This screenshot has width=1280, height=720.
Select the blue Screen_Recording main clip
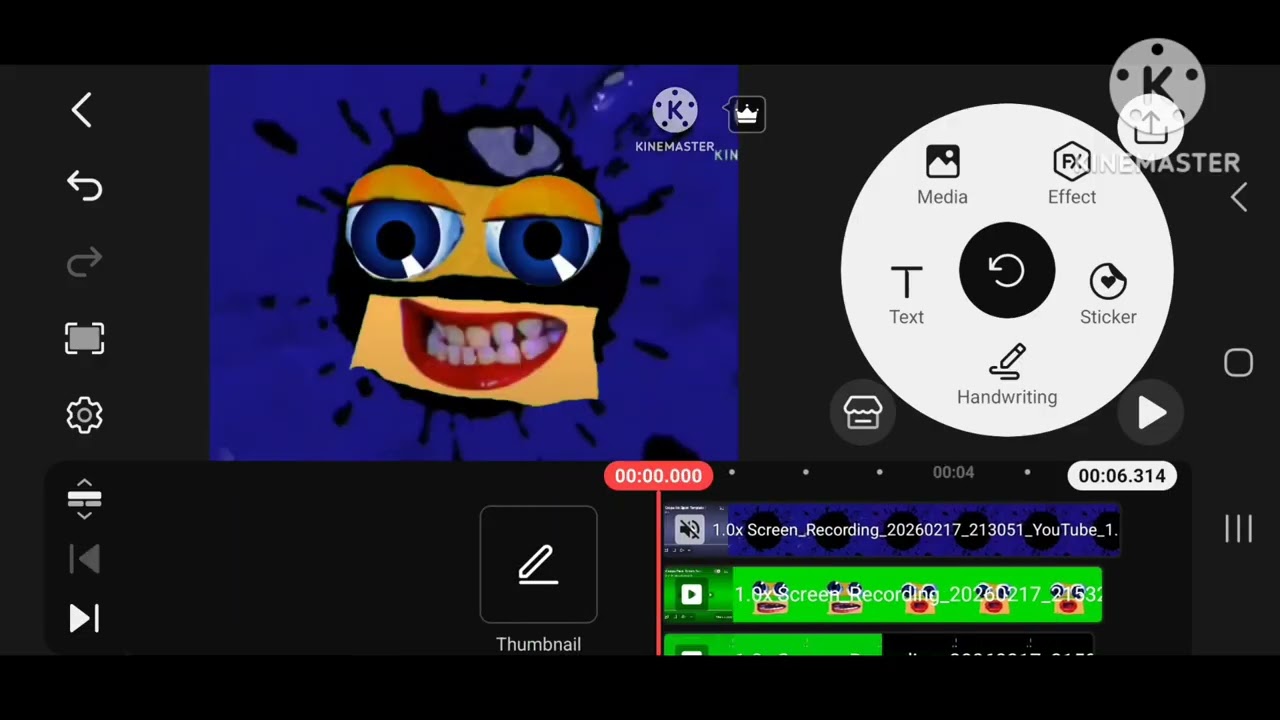click(x=892, y=530)
